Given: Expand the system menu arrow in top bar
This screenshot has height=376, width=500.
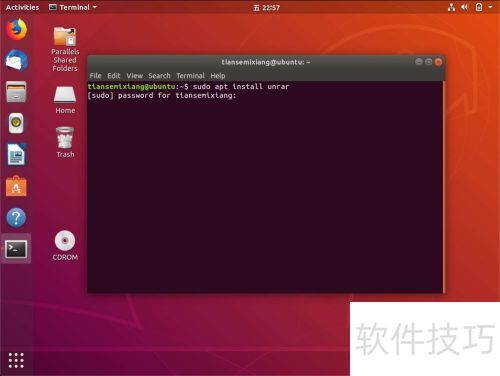Looking at the screenshot, I should pyautogui.click(x=490, y=7).
